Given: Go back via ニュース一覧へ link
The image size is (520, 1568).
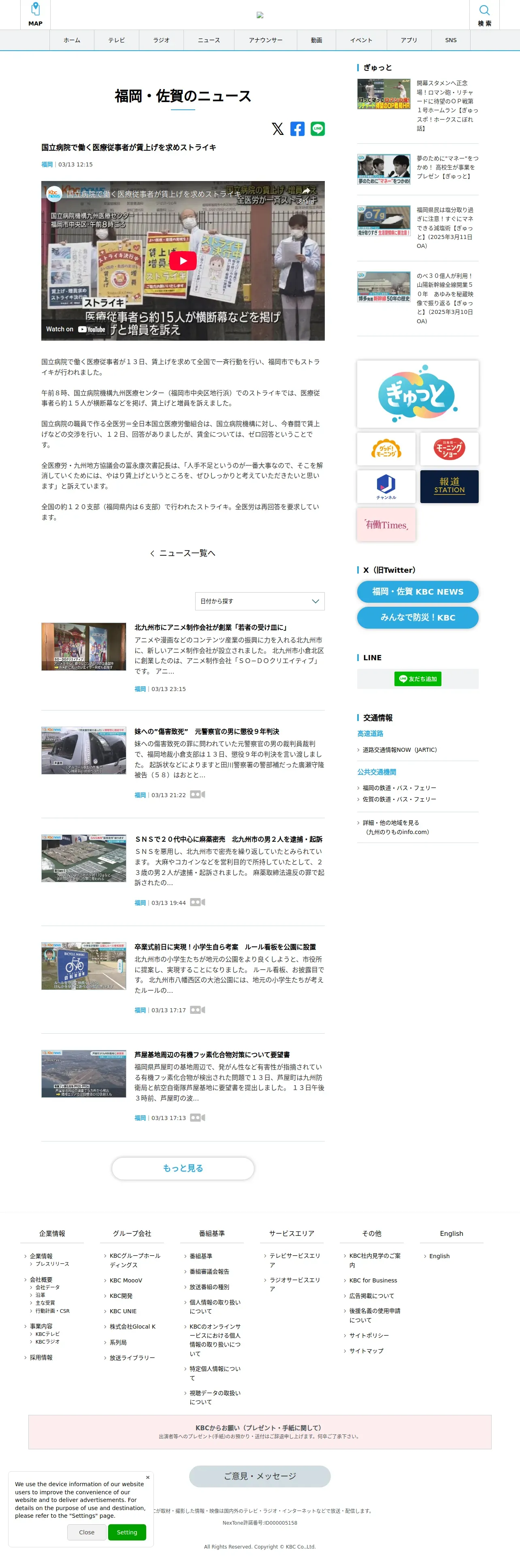Looking at the screenshot, I should click(183, 553).
